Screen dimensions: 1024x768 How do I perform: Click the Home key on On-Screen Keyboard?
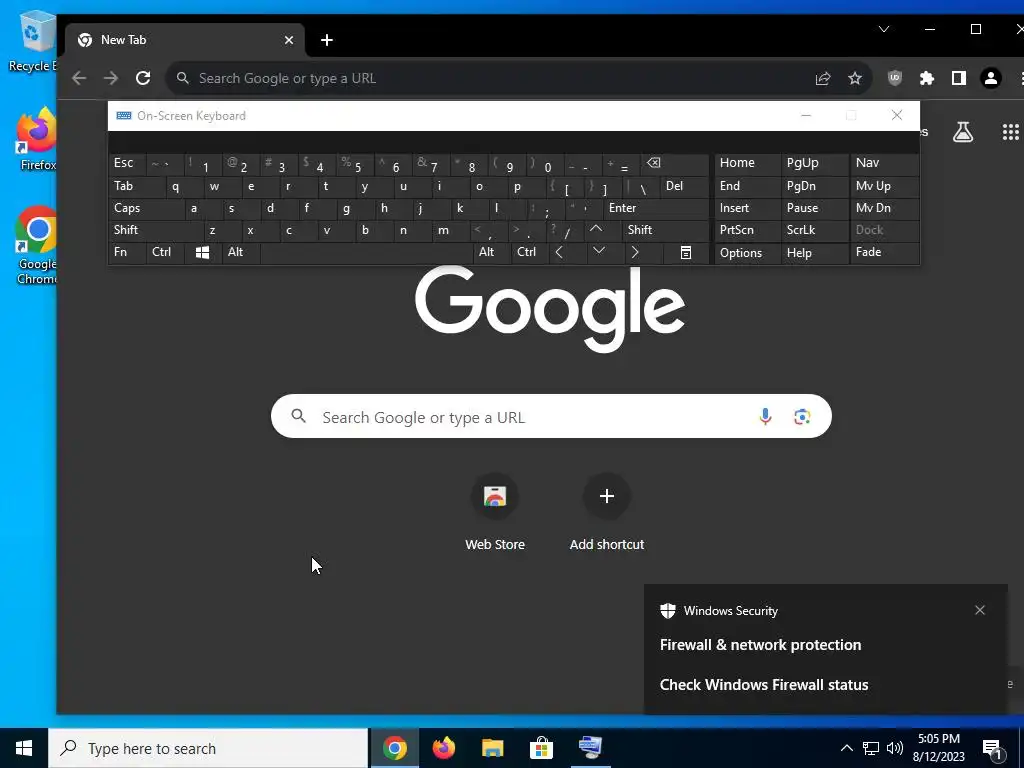(x=748, y=163)
